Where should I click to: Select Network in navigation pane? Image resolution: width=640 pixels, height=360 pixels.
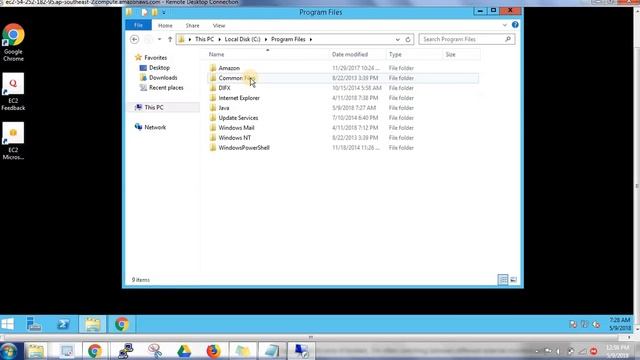pos(155,127)
